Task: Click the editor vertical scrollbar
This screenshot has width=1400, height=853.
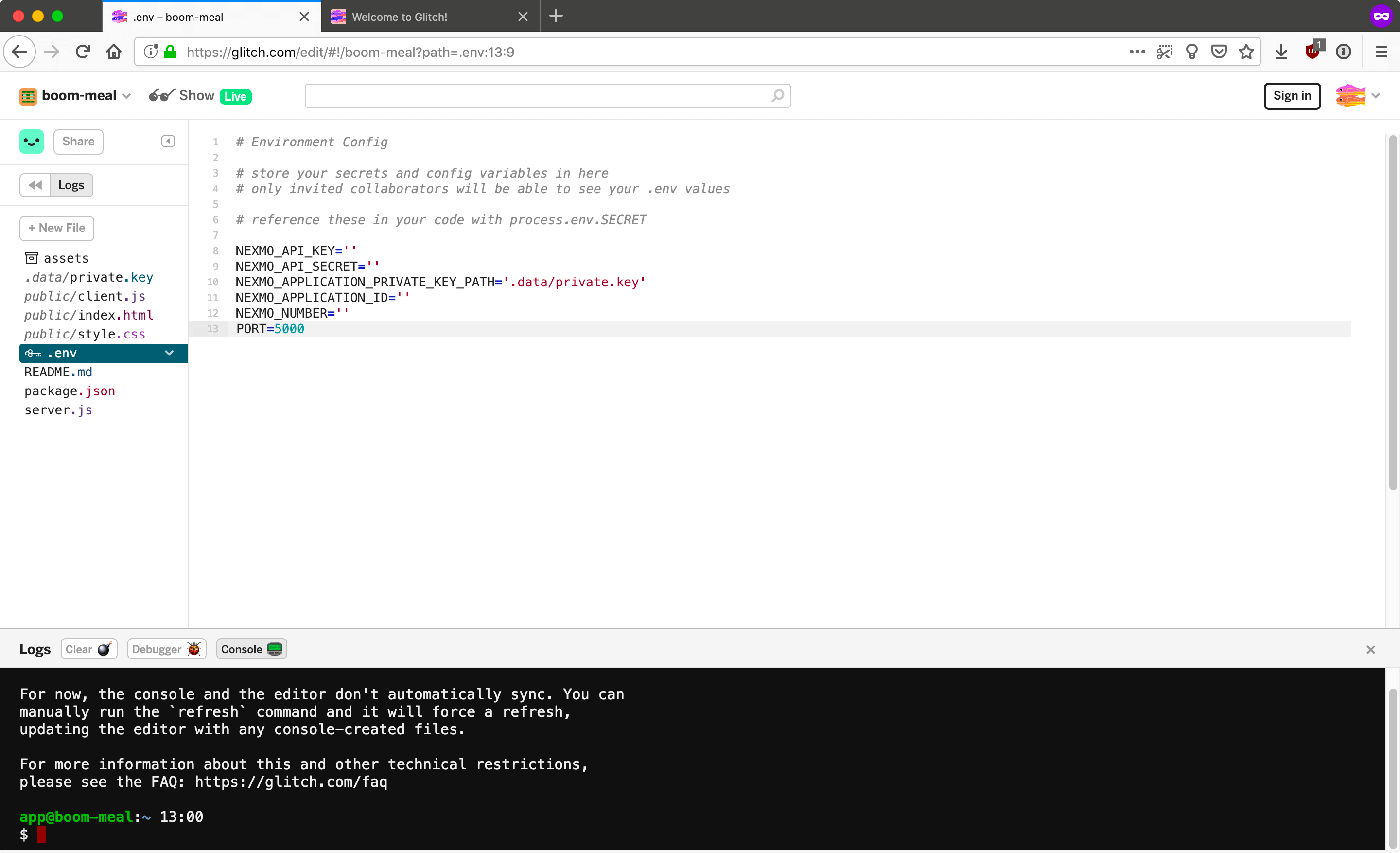Action: (x=1393, y=313)
